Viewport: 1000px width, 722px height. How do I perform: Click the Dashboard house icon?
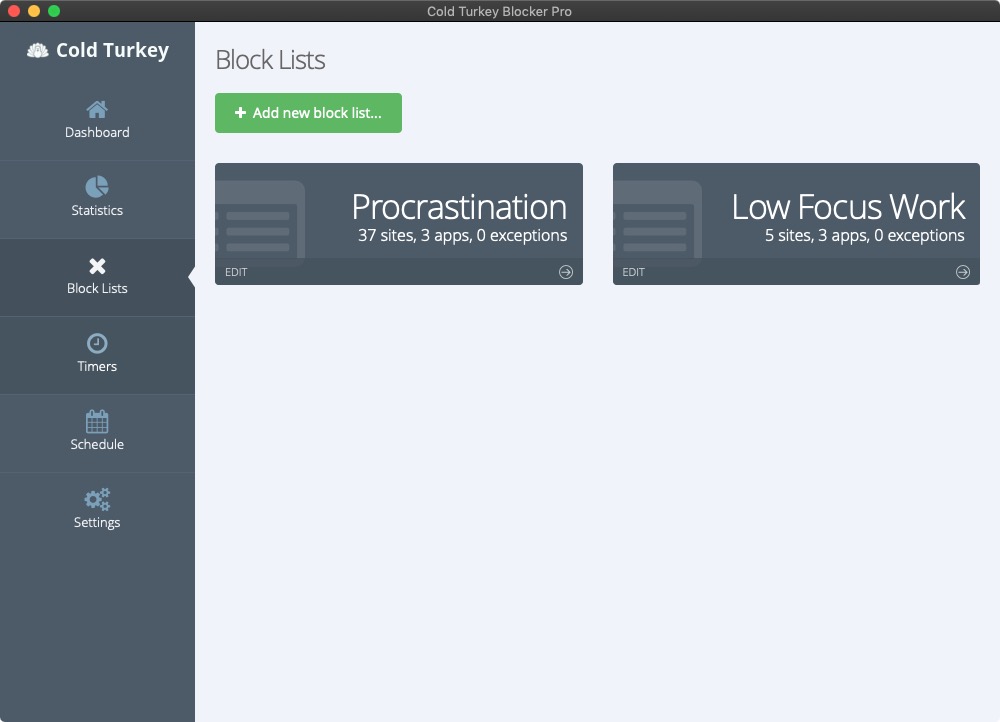(97, 110)
